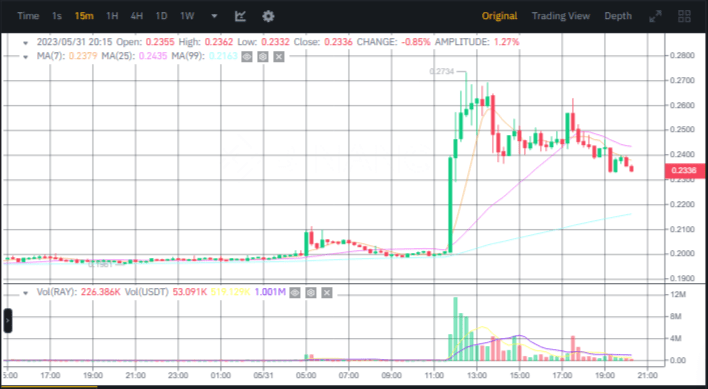Open MA indicator settings icon
This screenshot has height=389, width=708.
point(263,57)
